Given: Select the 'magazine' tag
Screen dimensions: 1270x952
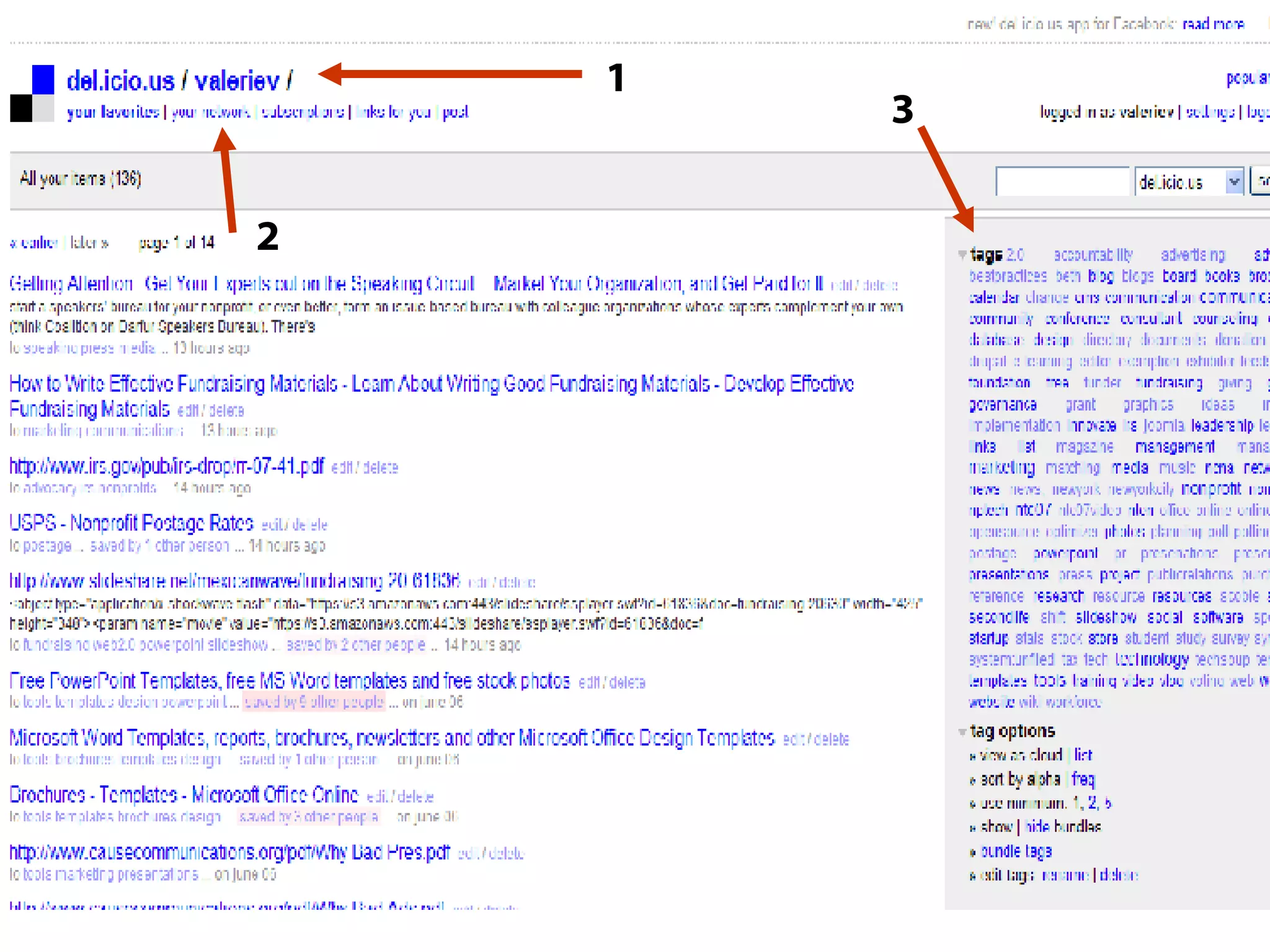Looking at the screenshot, I should tap(1085, 447).
